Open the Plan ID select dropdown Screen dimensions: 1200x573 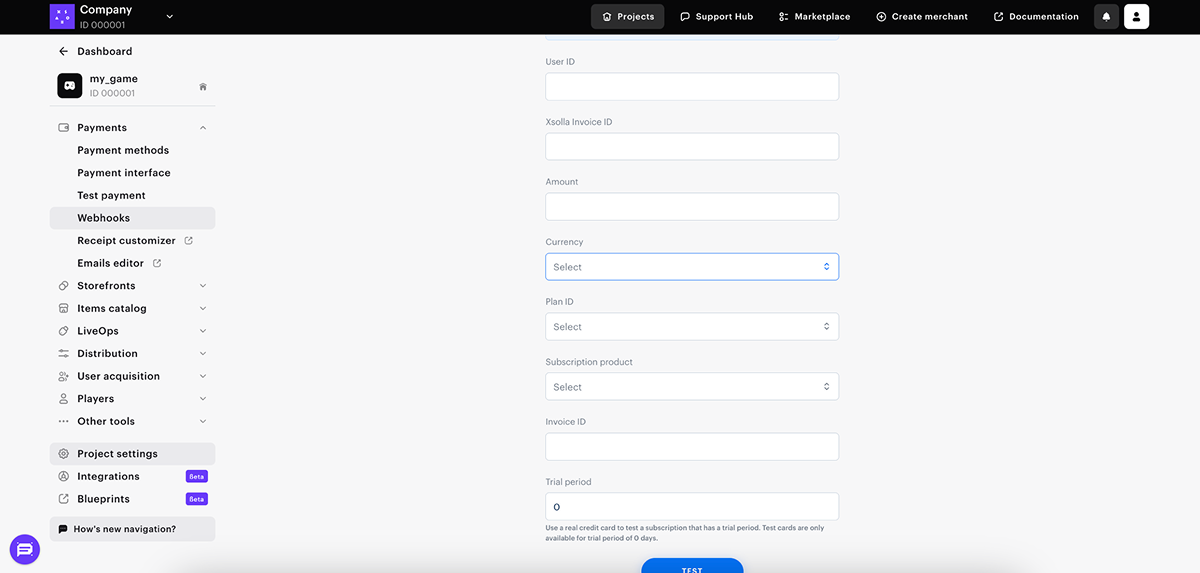click(691, 327)
